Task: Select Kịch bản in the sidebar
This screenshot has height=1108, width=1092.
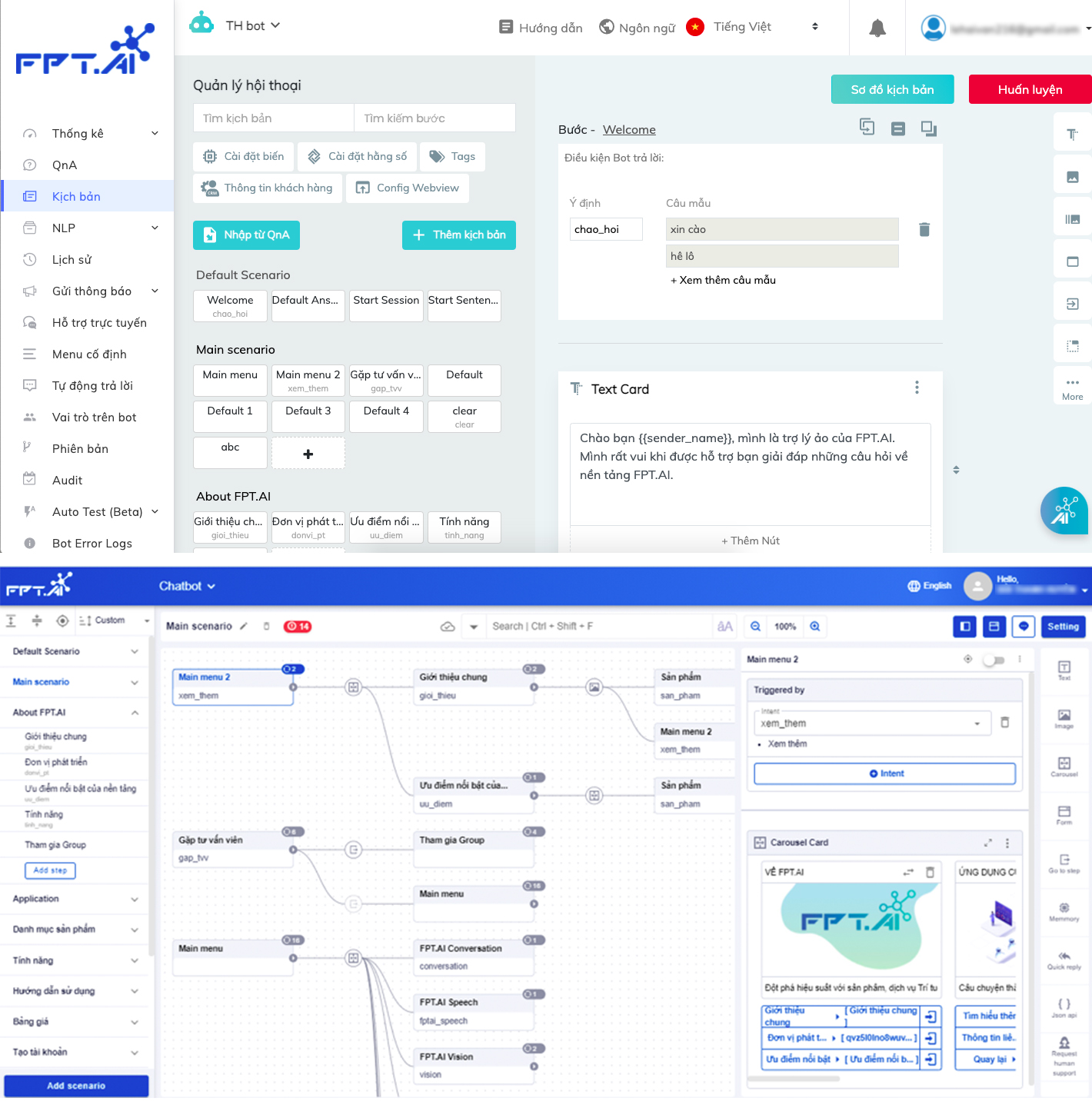Action: tap(88, 196)
